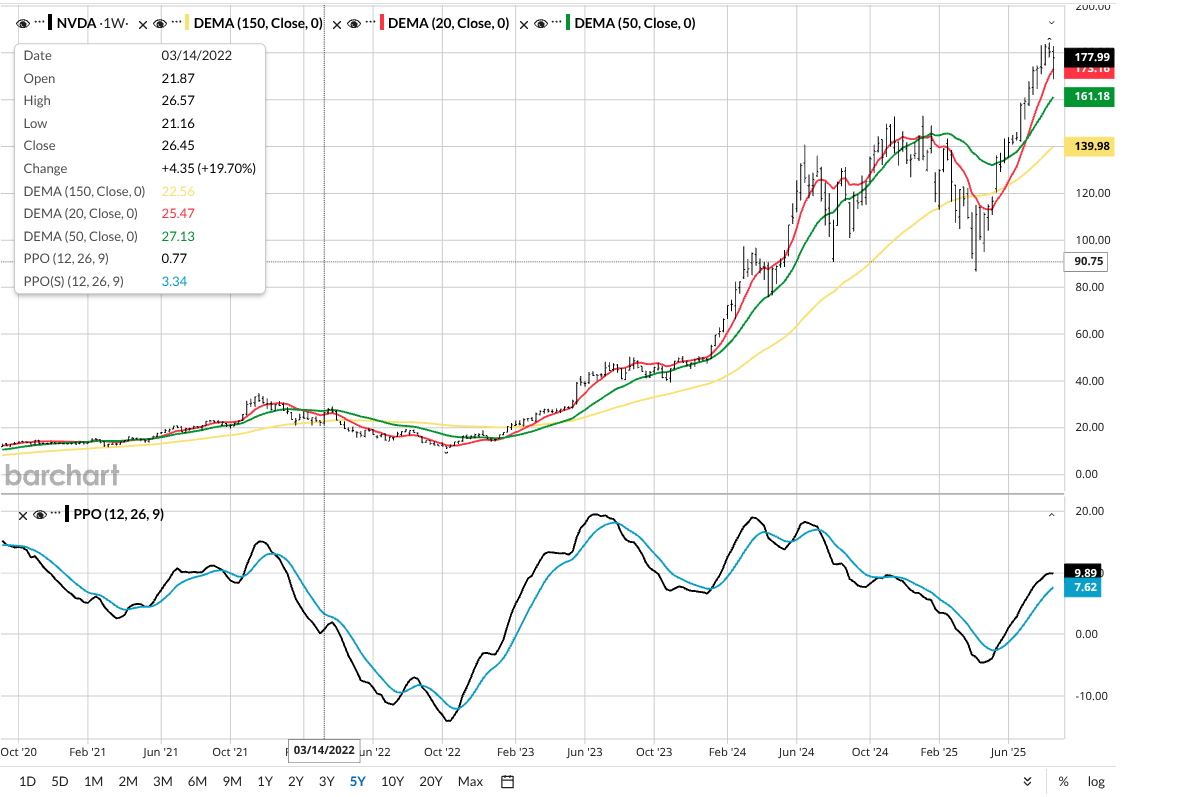Viewport: 1180px width, 797px height.
Task: Toggle NVDA price series visibility
Action: coord(23,24)
